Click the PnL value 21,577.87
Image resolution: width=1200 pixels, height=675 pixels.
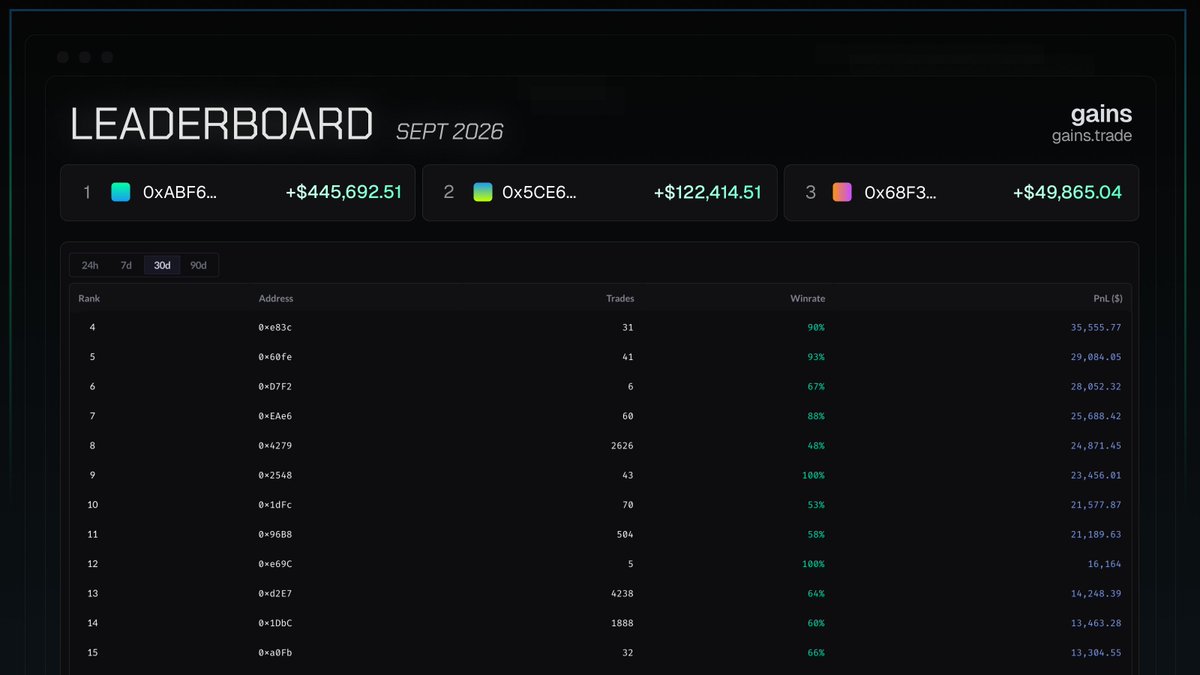[1095, 505]
